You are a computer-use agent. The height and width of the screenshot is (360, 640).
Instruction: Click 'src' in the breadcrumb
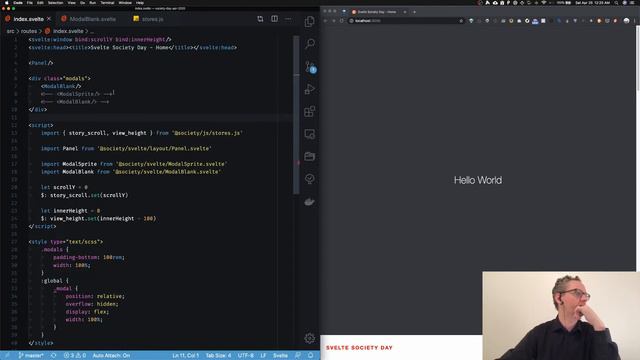[10, 31]
